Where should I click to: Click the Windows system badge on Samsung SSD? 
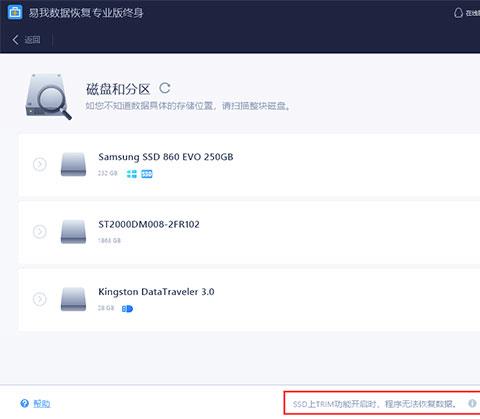(x=132, y=174)
